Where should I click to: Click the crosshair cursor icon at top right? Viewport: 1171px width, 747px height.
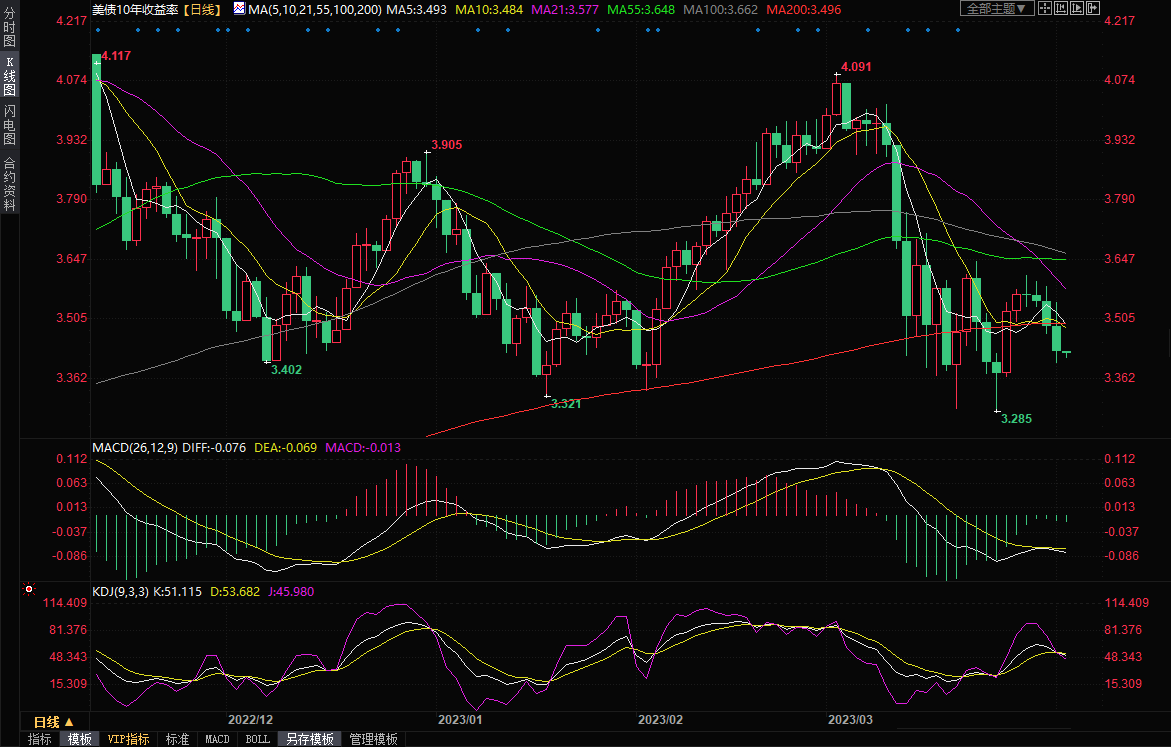[x=1045, y=8]
